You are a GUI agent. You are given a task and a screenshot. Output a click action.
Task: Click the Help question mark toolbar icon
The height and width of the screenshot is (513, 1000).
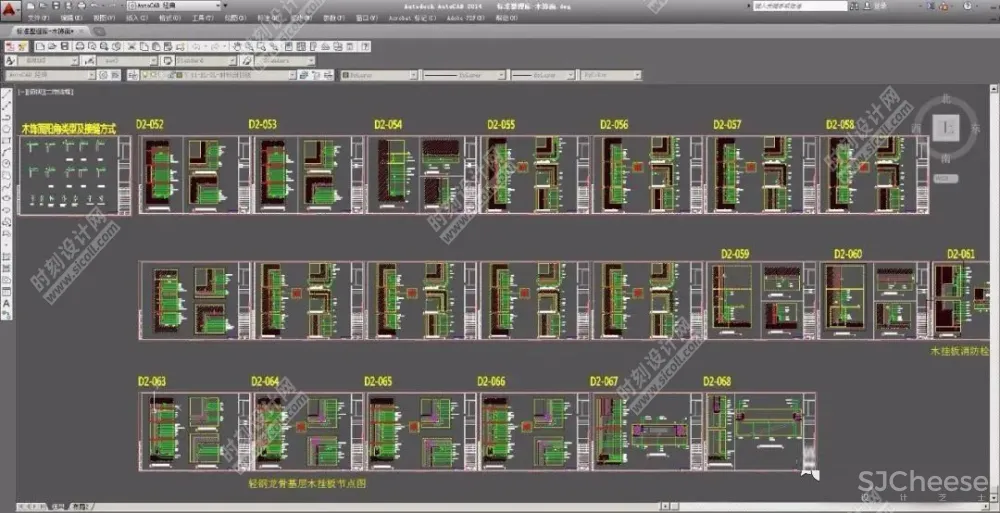tap(363, 47)
